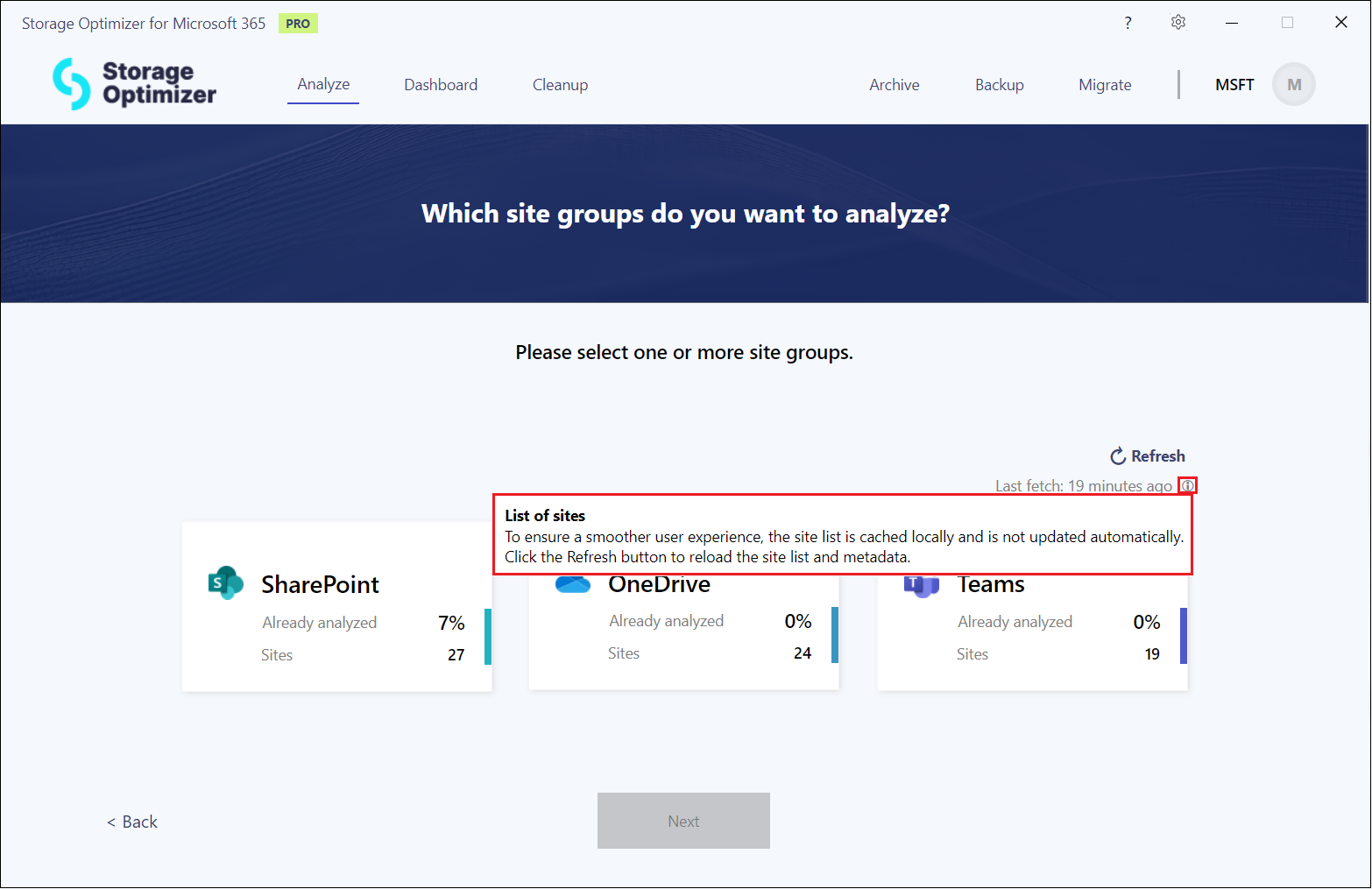
Task: Click the MSFT tenant name
Action: coord(1234,85)
